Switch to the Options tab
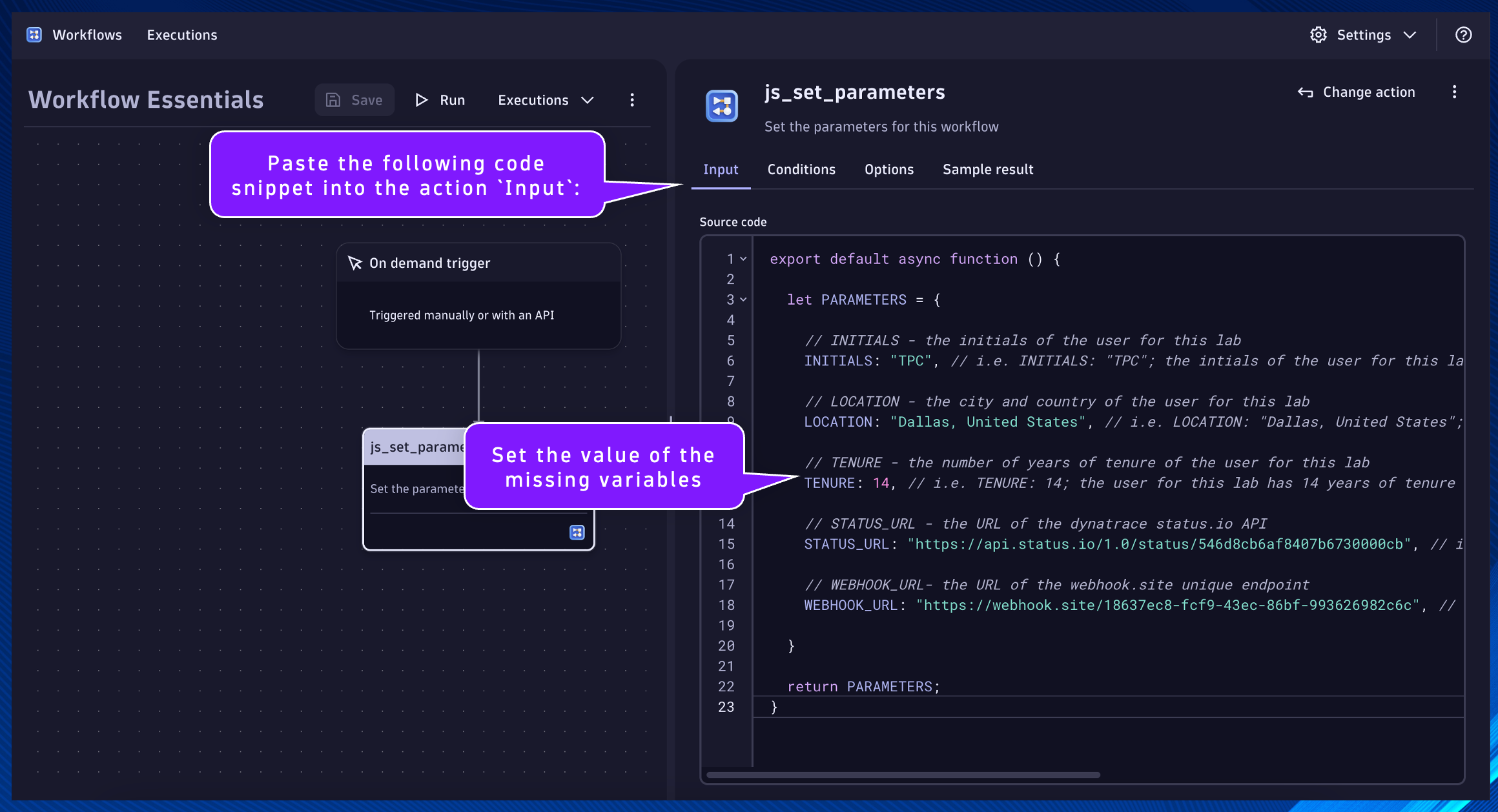The image size is (1498, 812). point(889,170)
